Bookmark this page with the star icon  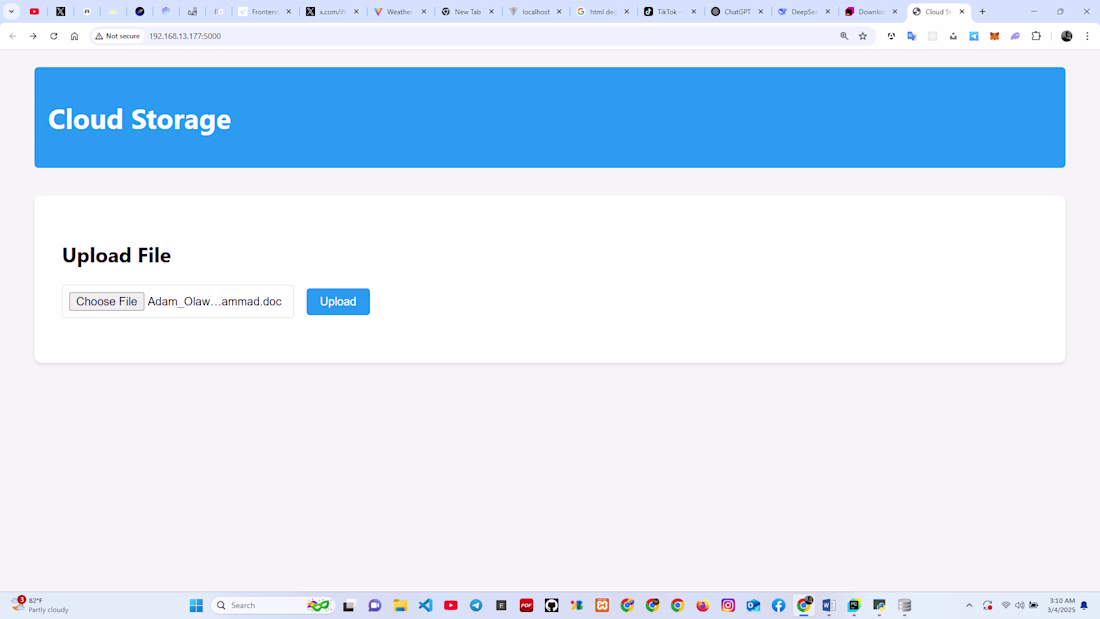coord(863,36)
